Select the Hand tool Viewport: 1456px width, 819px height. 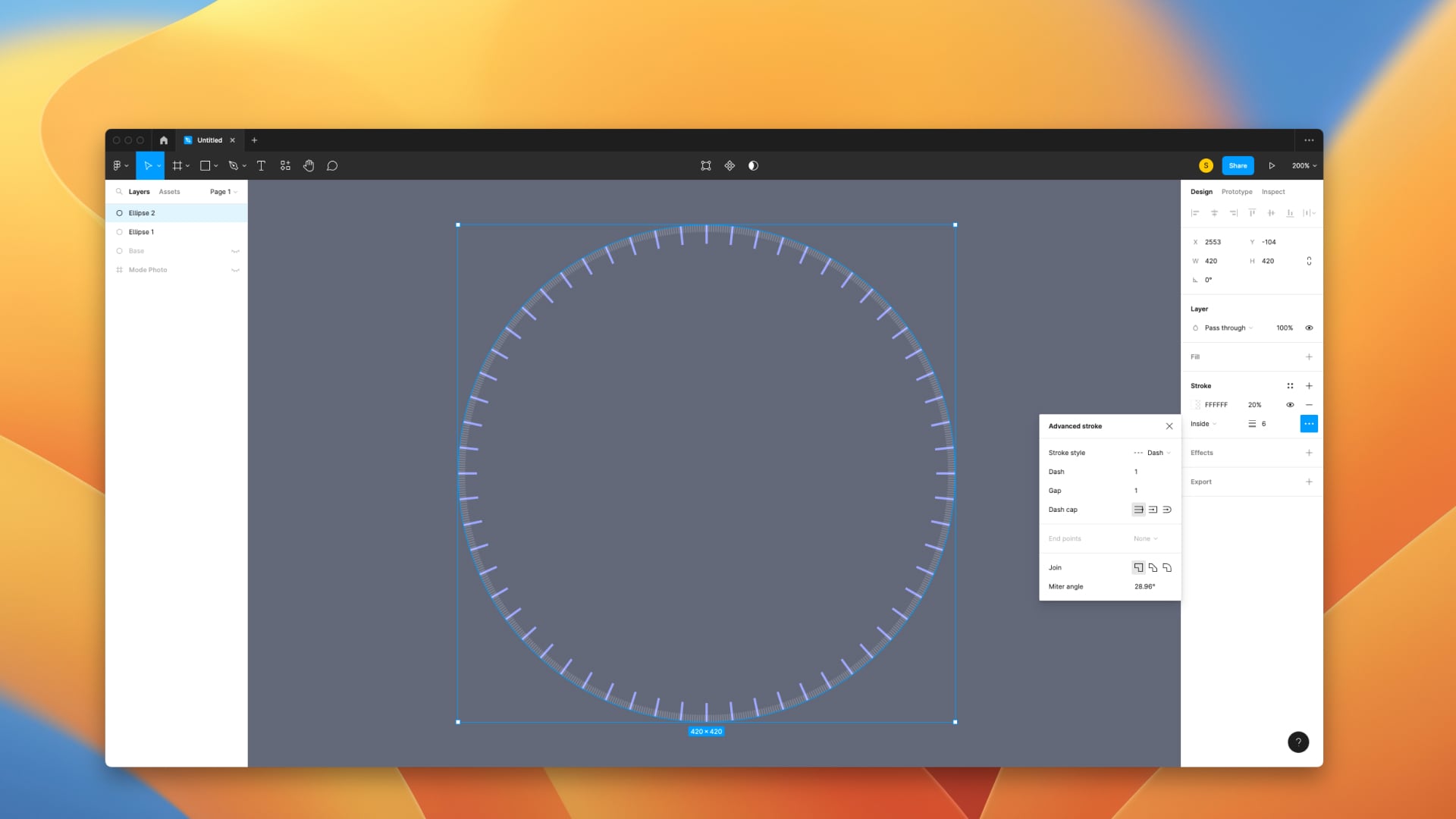[309, 165]
